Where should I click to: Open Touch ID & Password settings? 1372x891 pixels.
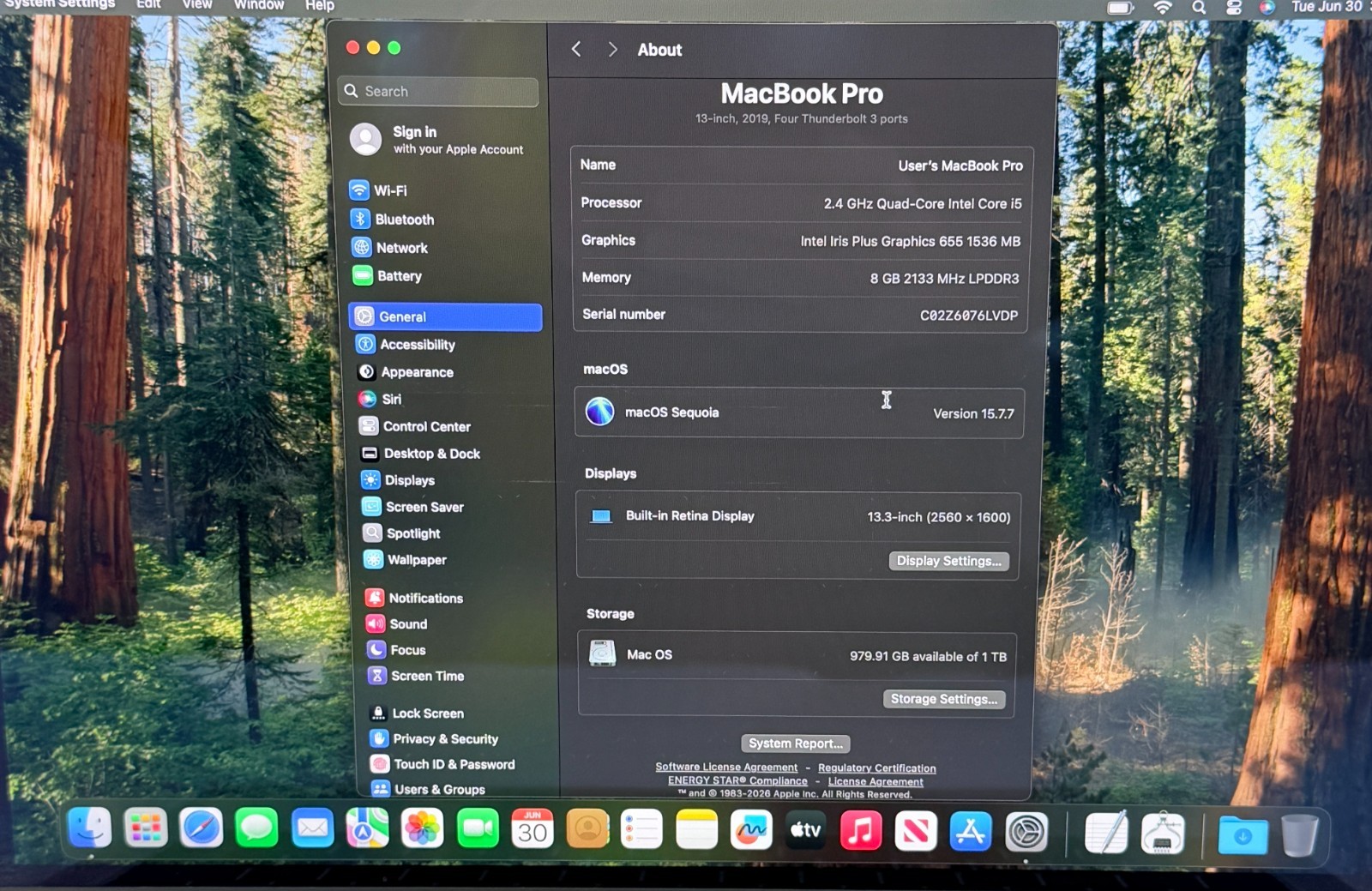(x=442, y=763)
